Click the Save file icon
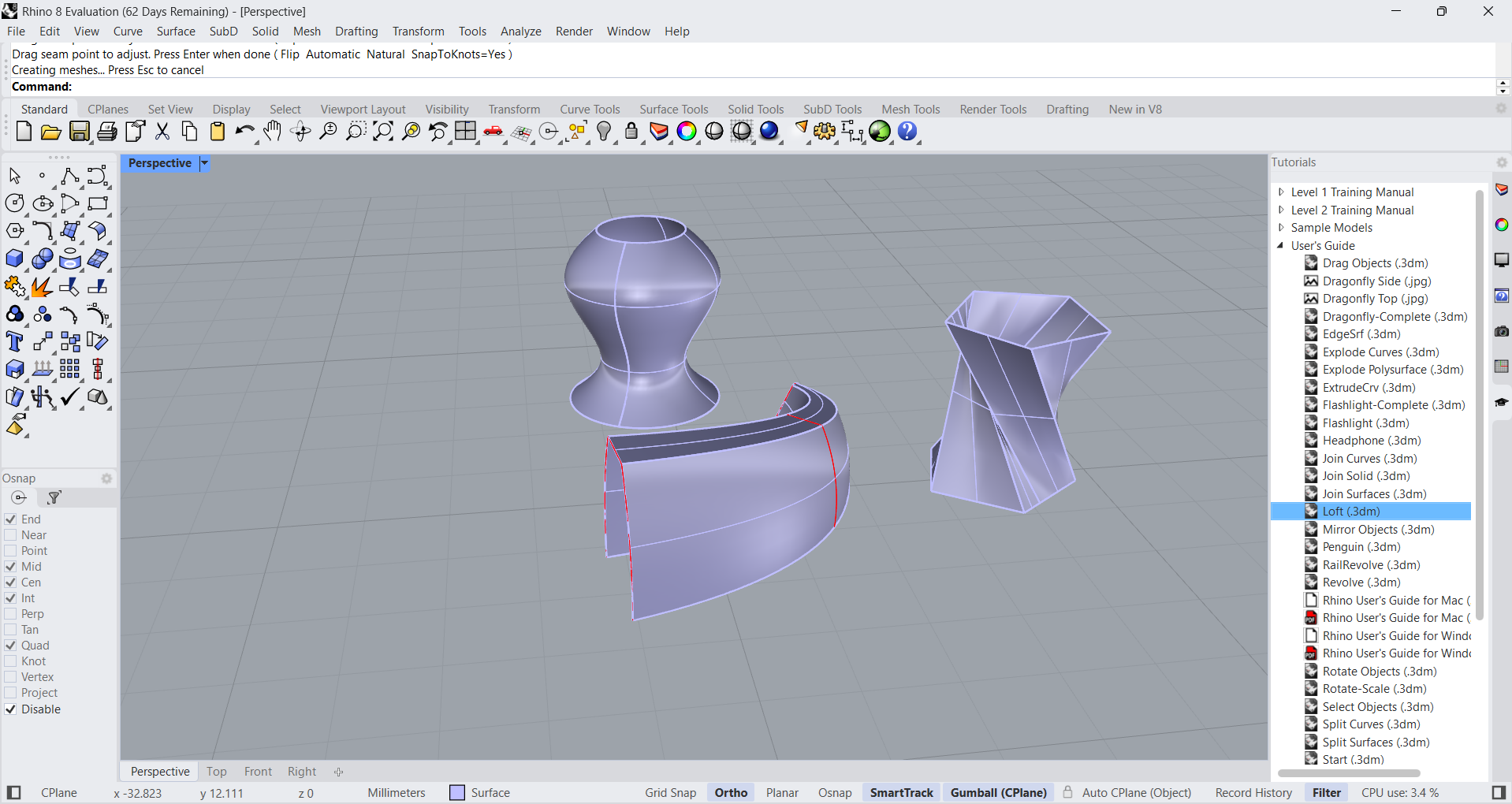 80,132
